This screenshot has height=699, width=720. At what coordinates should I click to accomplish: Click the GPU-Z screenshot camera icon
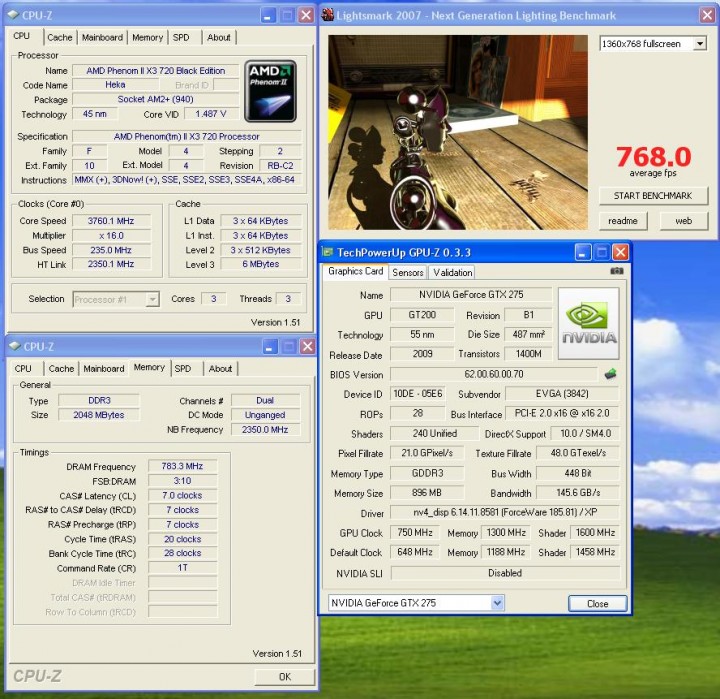click(616, 271)
